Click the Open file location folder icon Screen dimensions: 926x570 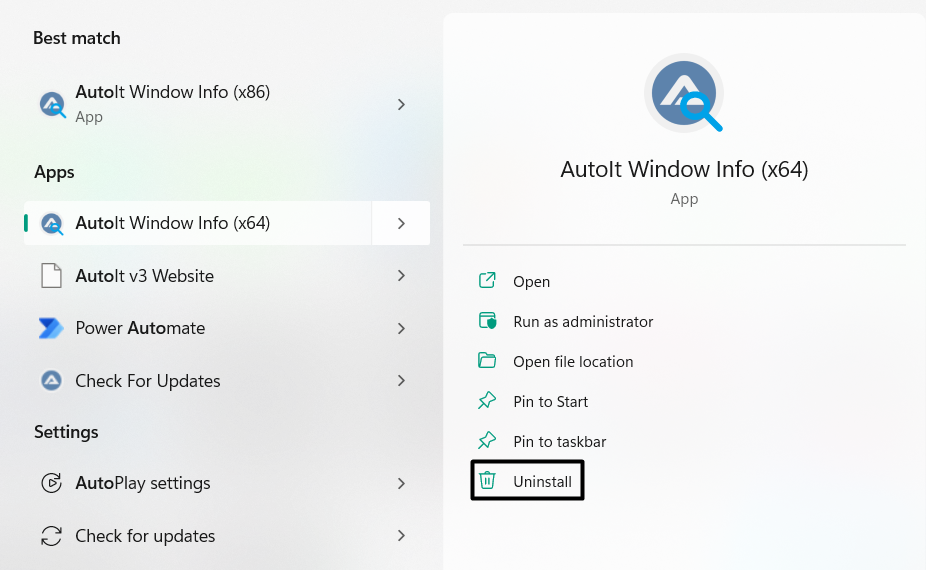(x=487, y=361)
